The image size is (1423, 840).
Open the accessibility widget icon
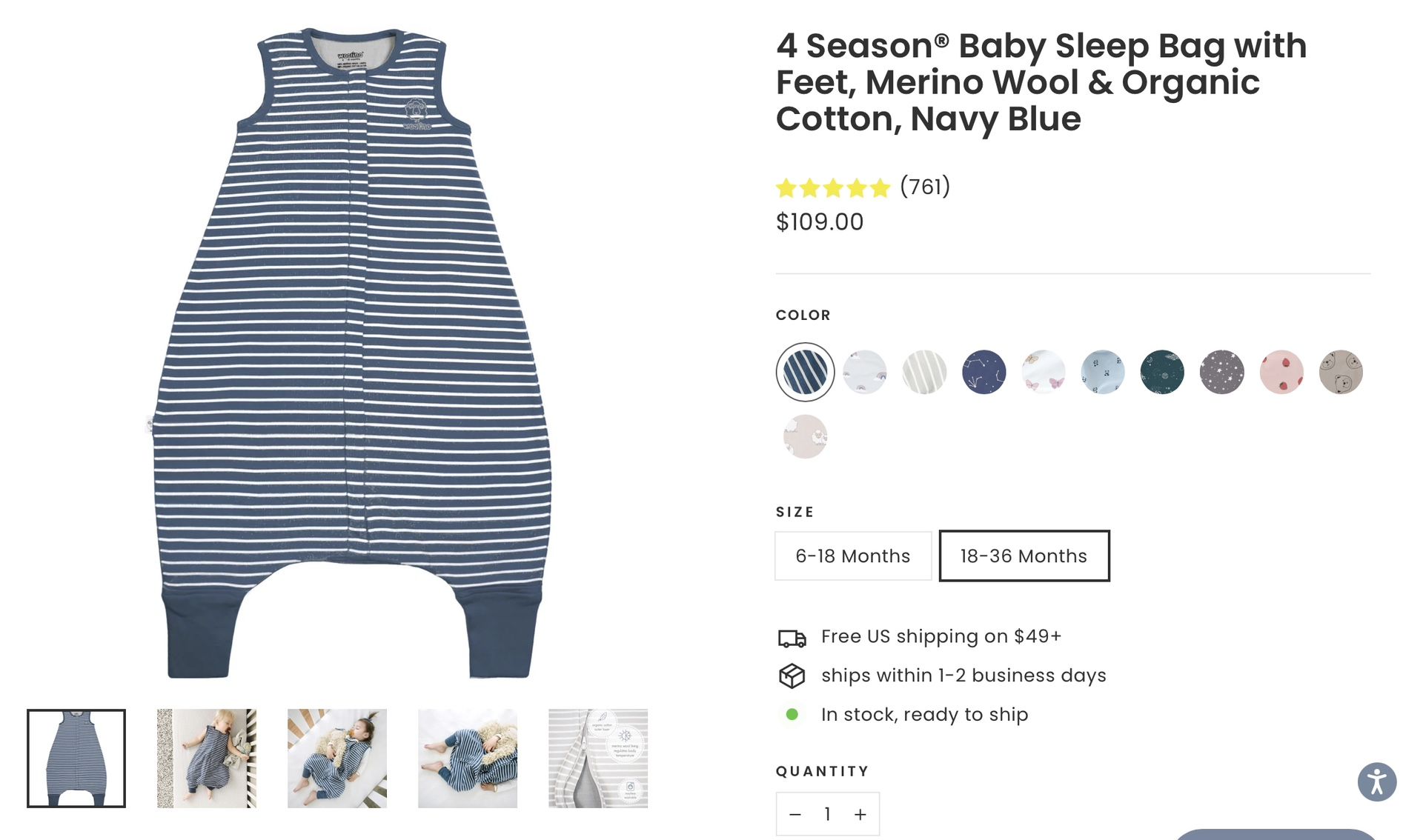coord(1376,782)
